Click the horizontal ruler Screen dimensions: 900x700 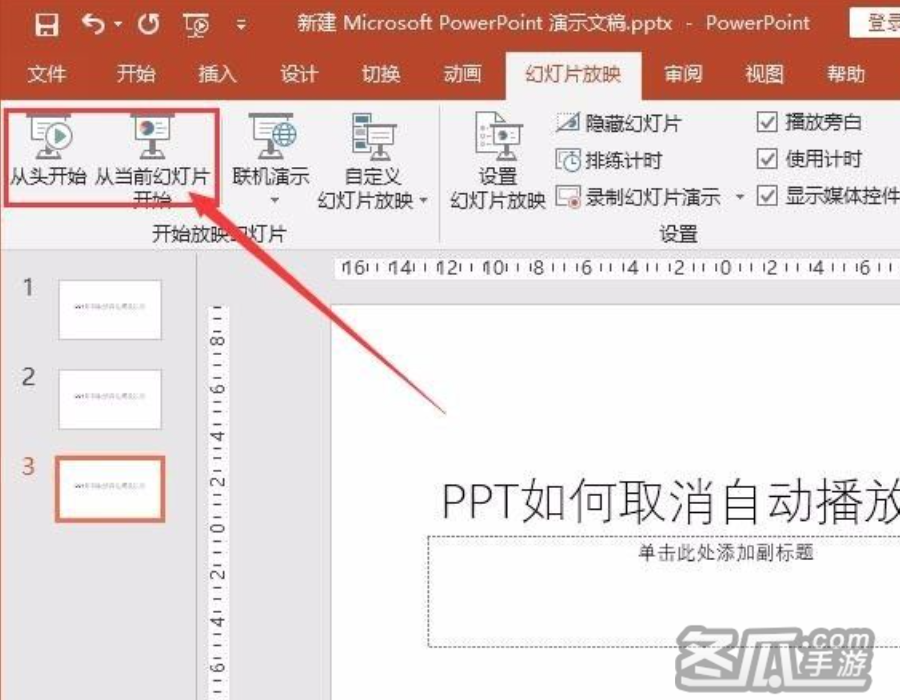[617, 267]
